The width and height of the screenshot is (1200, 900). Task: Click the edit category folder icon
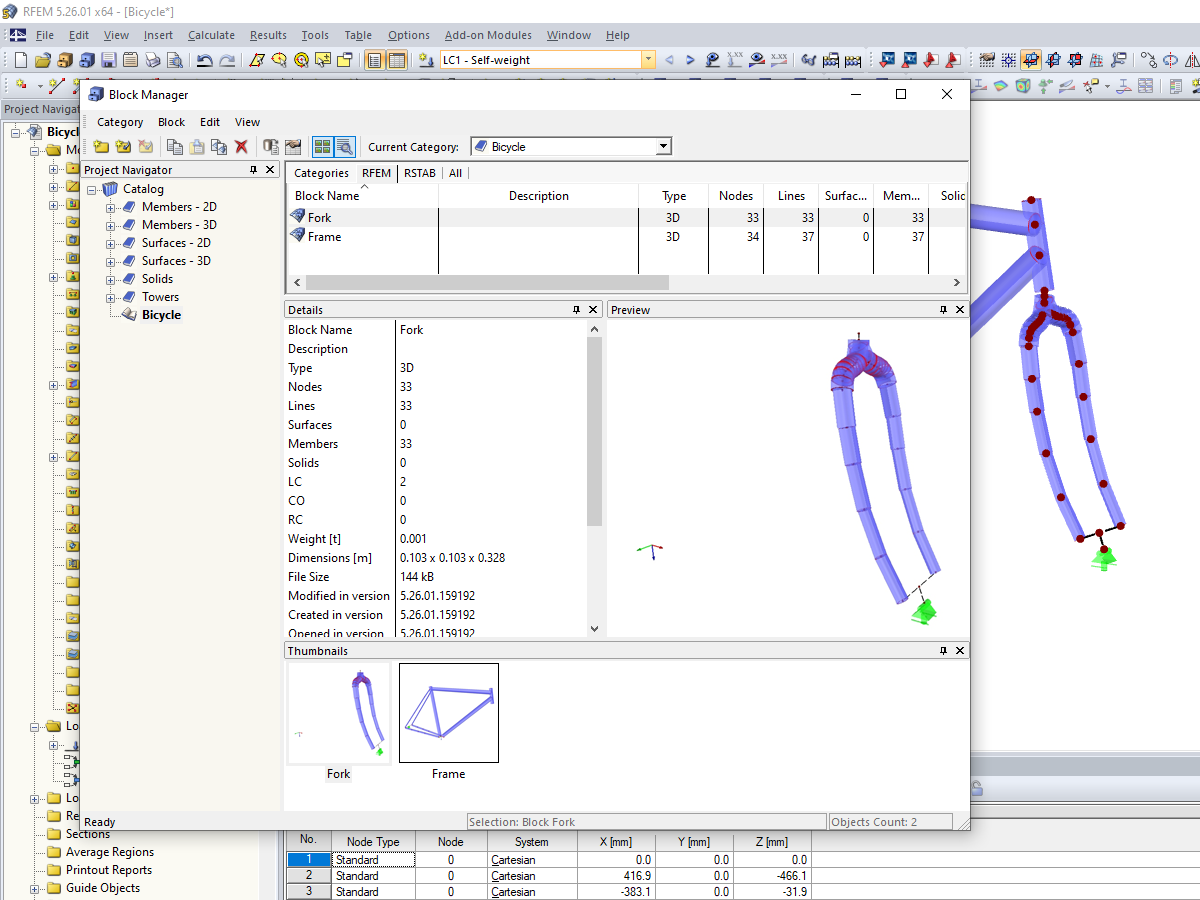[123, 147]
